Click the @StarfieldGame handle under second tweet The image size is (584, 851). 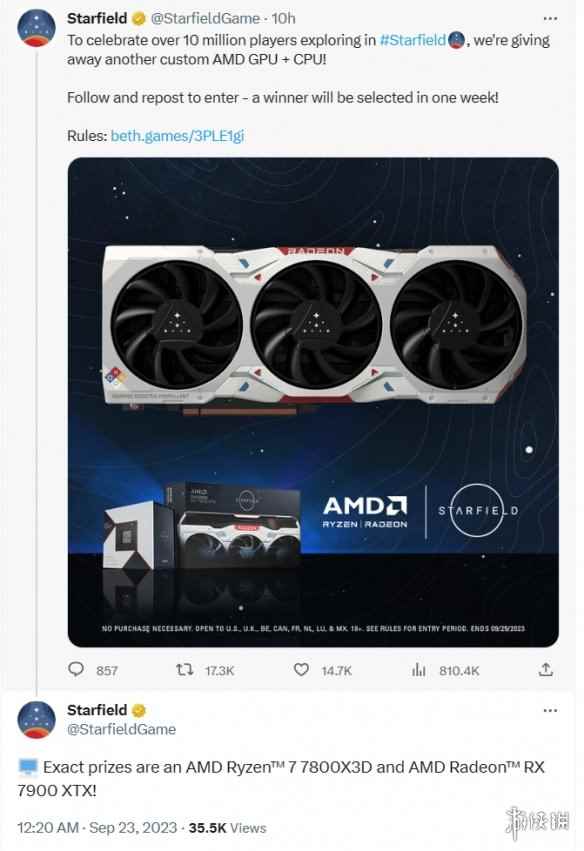[x=122, y=729]
